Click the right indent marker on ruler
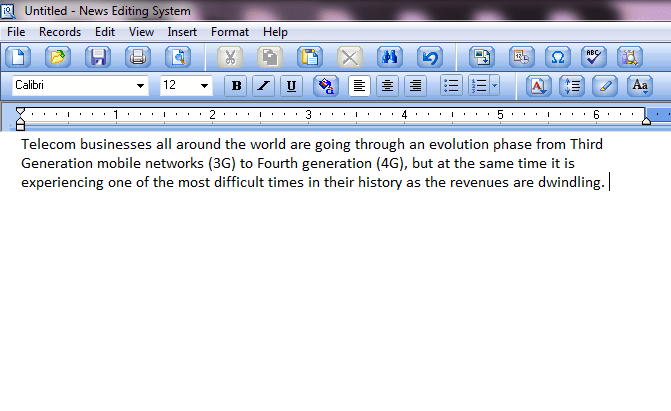The width and height of the screenshot is (671, 411). 646,121
